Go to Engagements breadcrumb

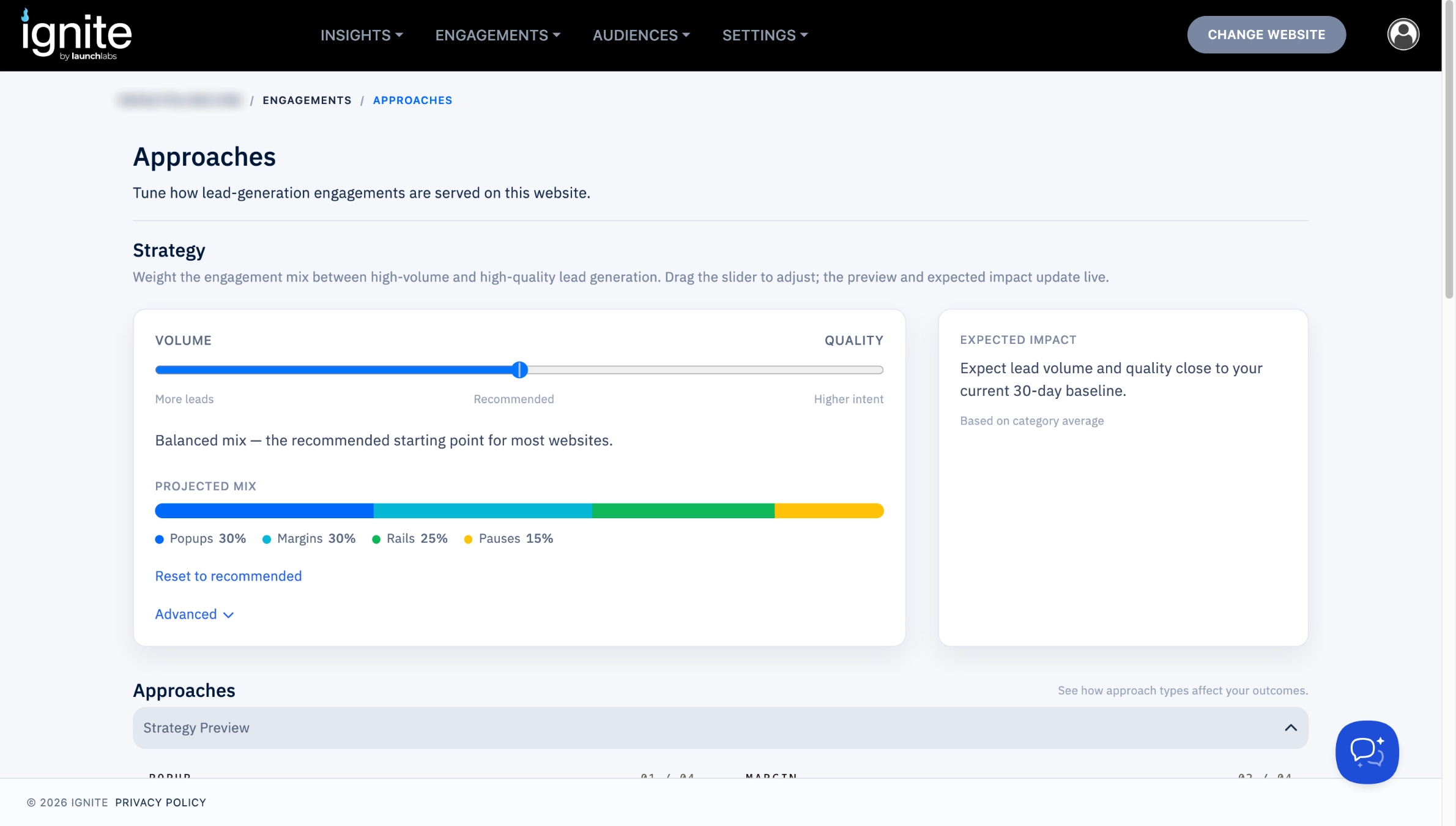tap(307, 100)
